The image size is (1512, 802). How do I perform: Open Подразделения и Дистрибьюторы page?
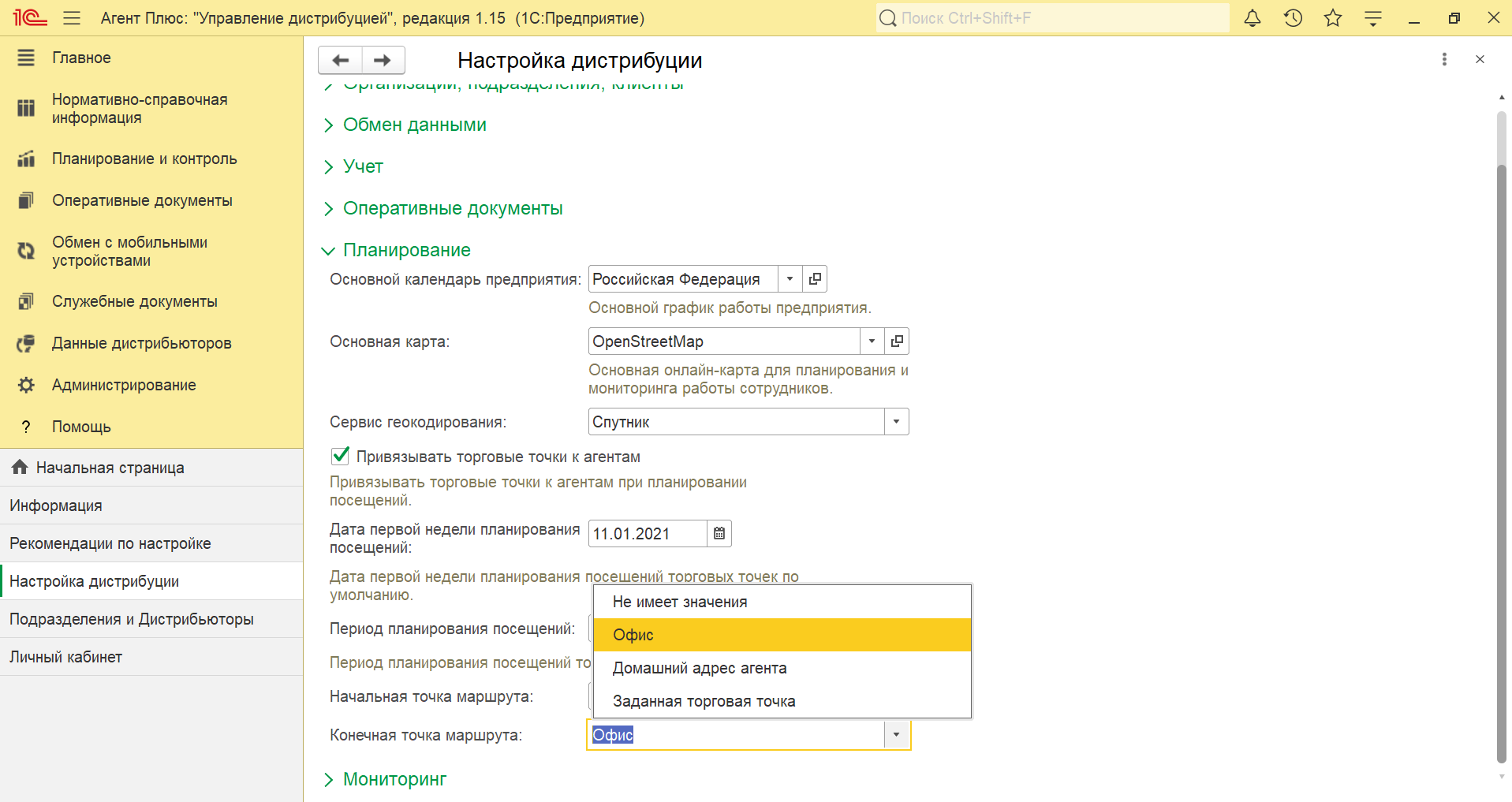151,619
